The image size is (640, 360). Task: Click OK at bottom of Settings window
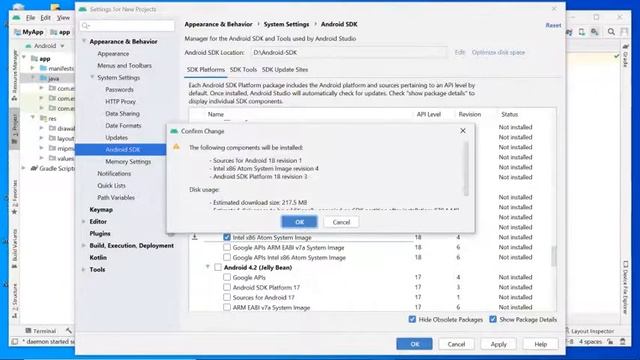point(414,344)
